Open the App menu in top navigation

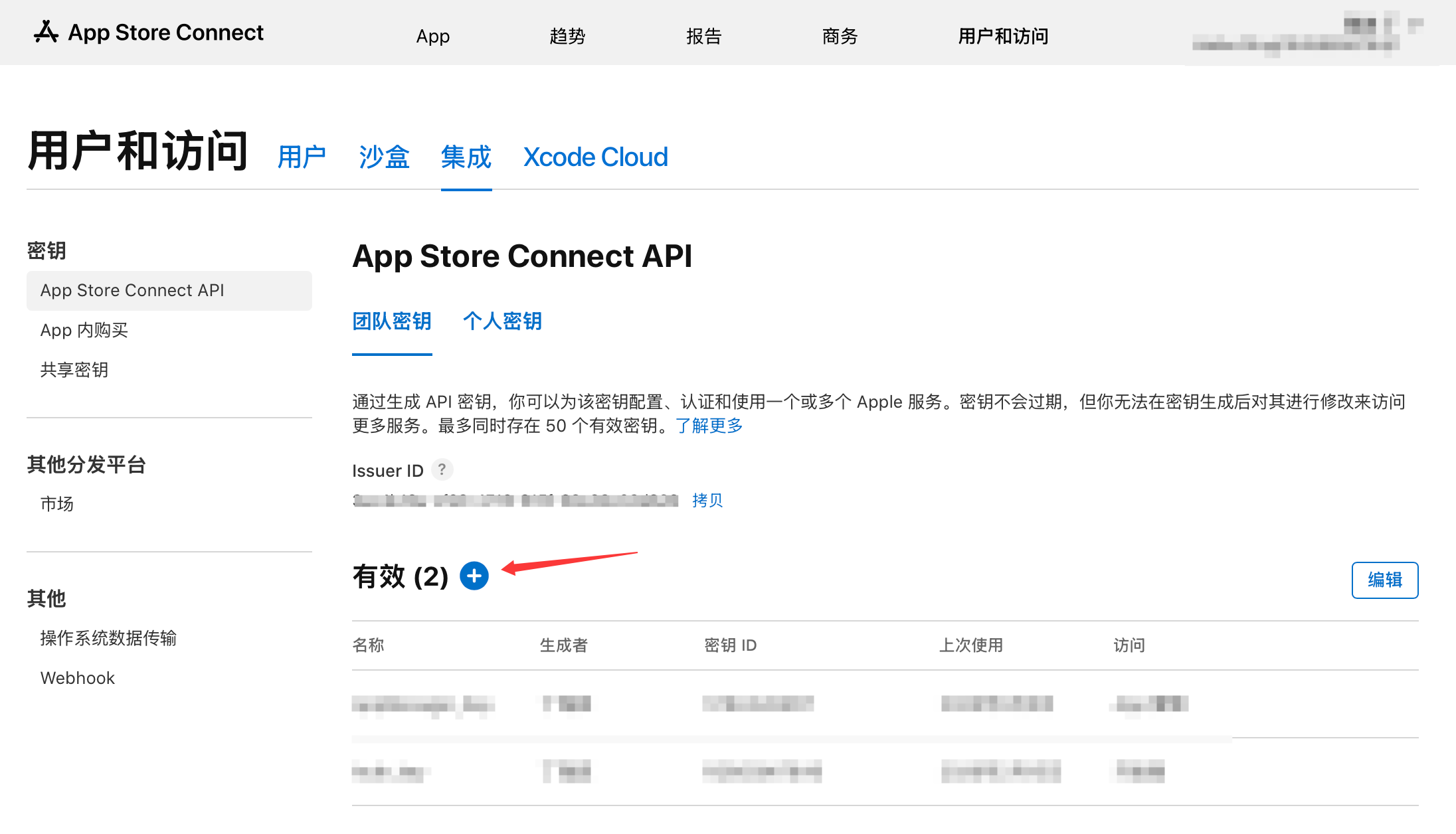(433, 36)
